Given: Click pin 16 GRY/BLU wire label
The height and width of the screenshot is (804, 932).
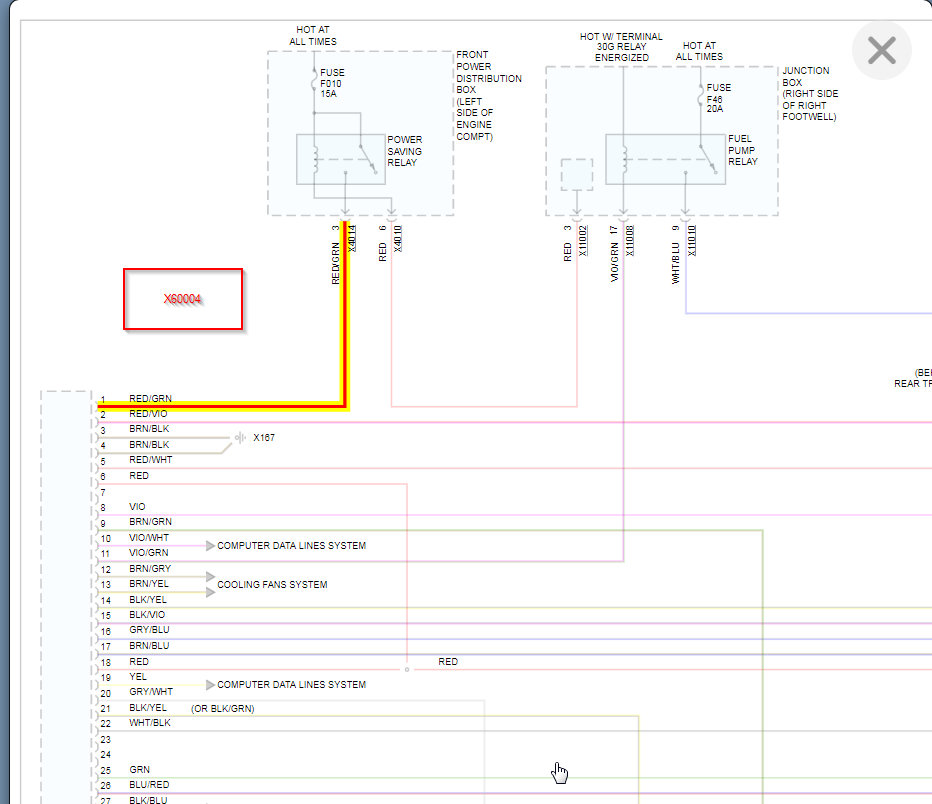Looking at the screenshot, I should (x=149, y=629).
